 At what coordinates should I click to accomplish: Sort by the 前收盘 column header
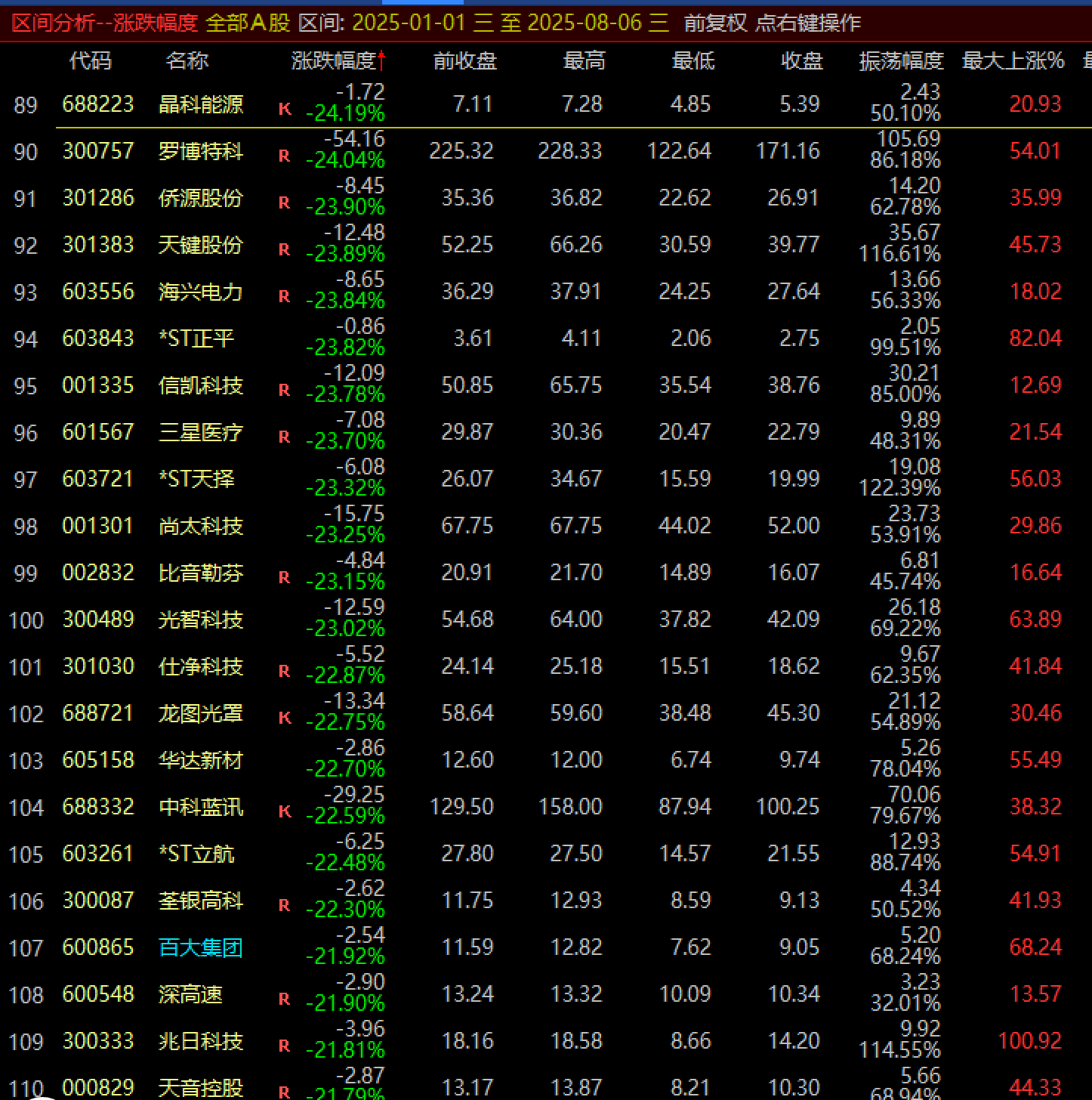click(x=465, y=60)
